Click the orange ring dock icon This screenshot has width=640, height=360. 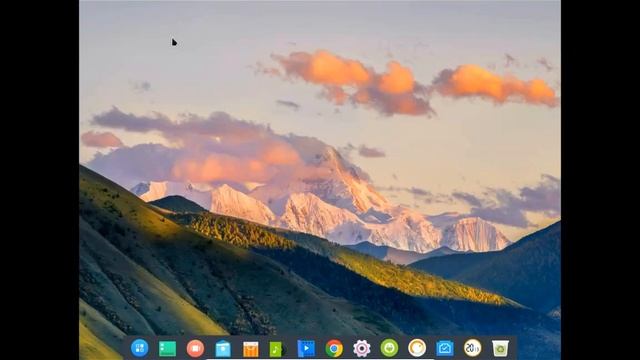417,348
